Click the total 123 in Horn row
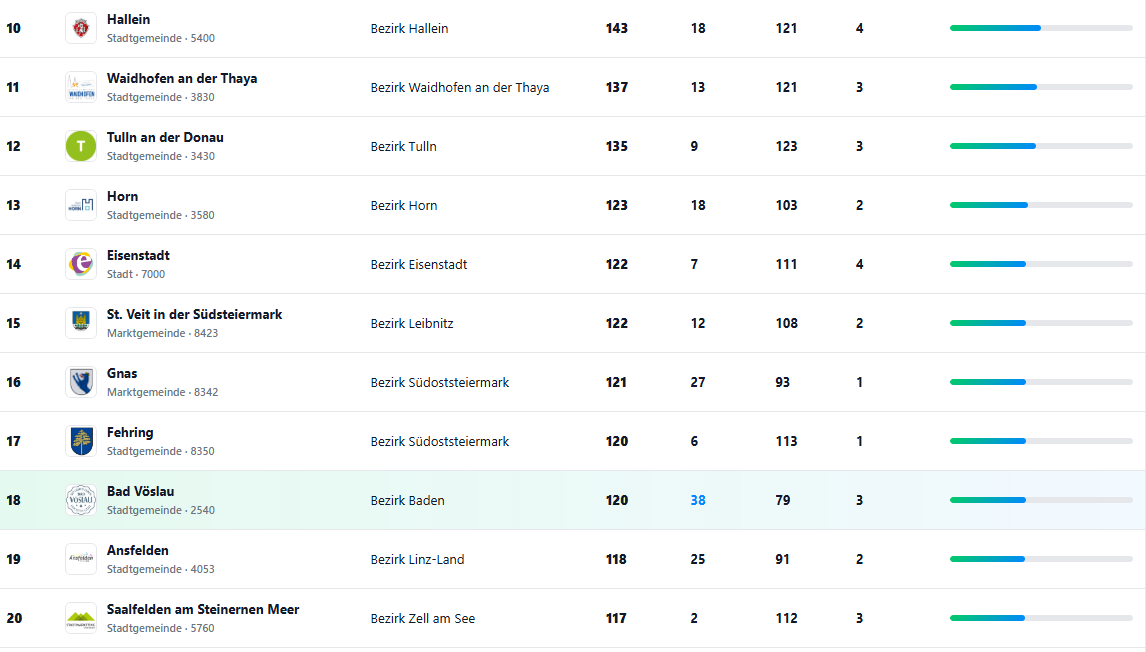 (x=617, y=205)
